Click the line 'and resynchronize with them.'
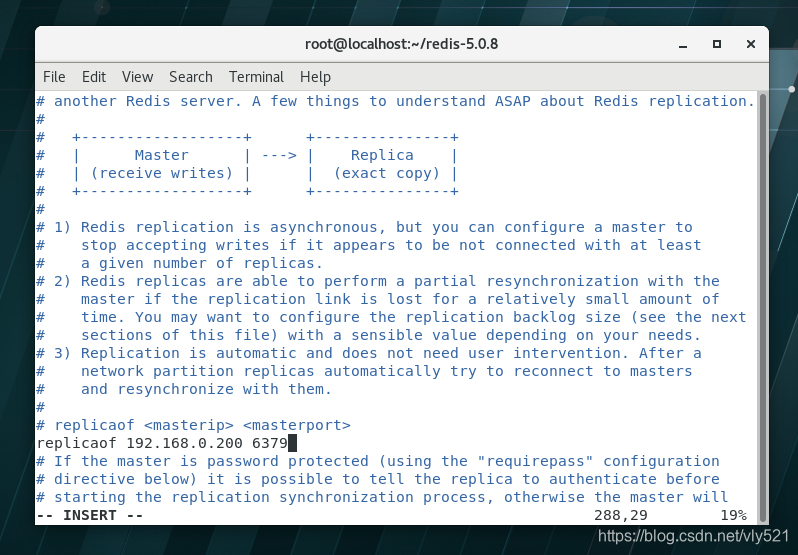 206,389
